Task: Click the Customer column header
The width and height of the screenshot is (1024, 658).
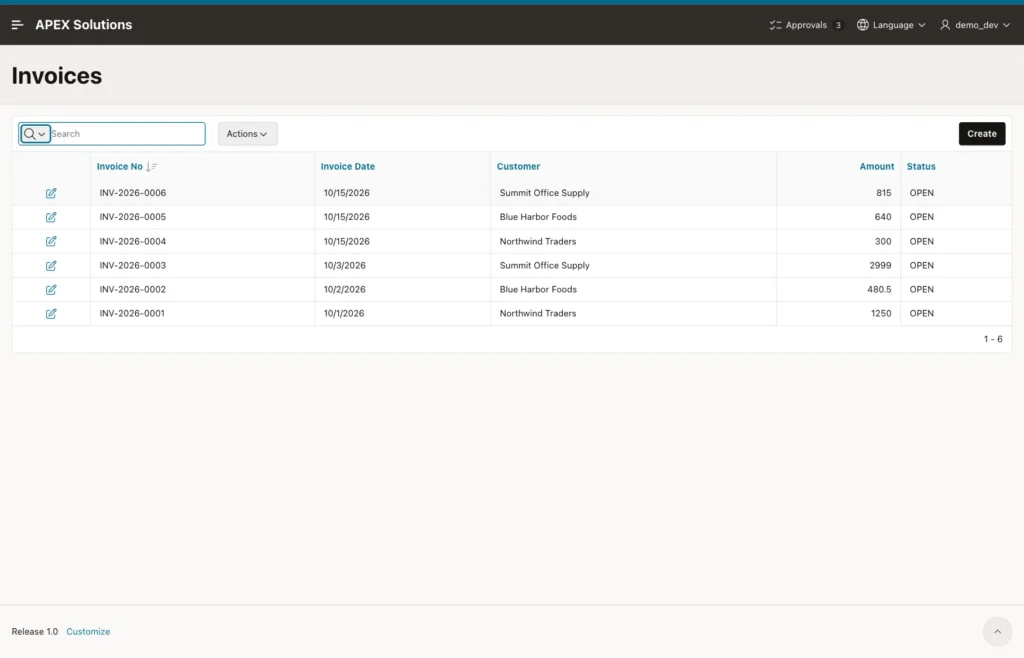Action: click(519, 166)
